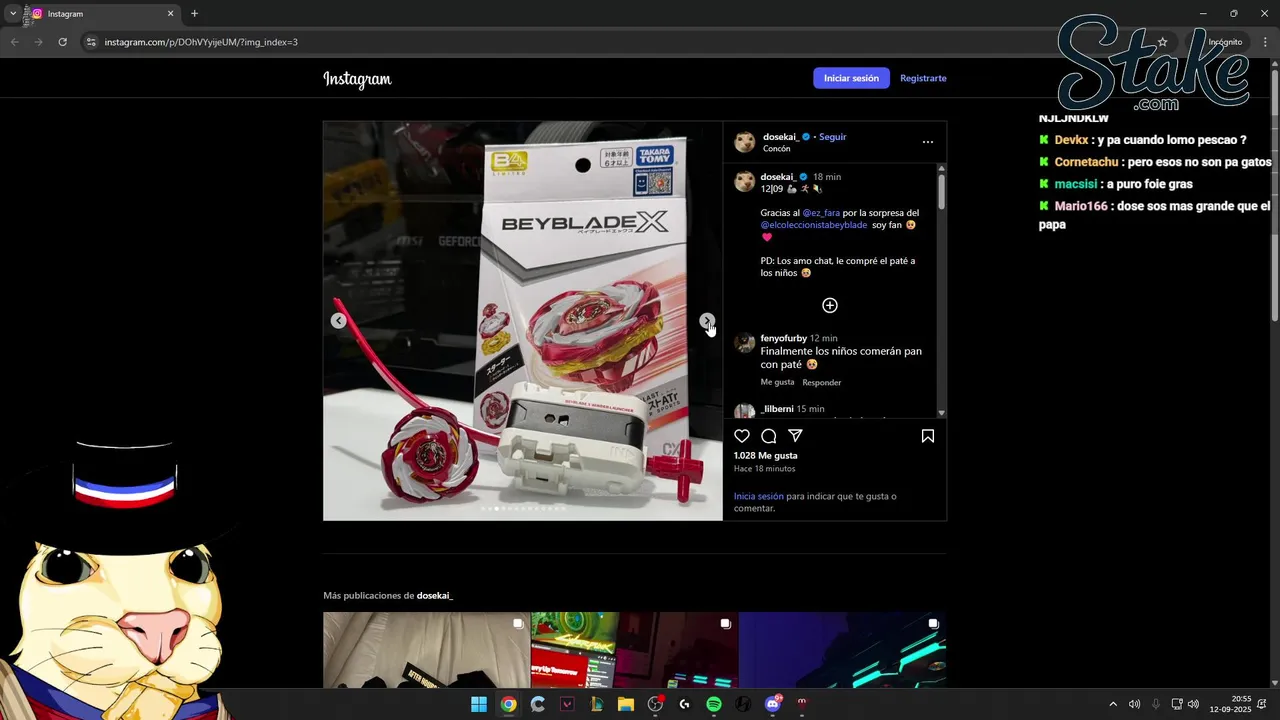Open the blue neon post thumbnail

tap(842, 650)
